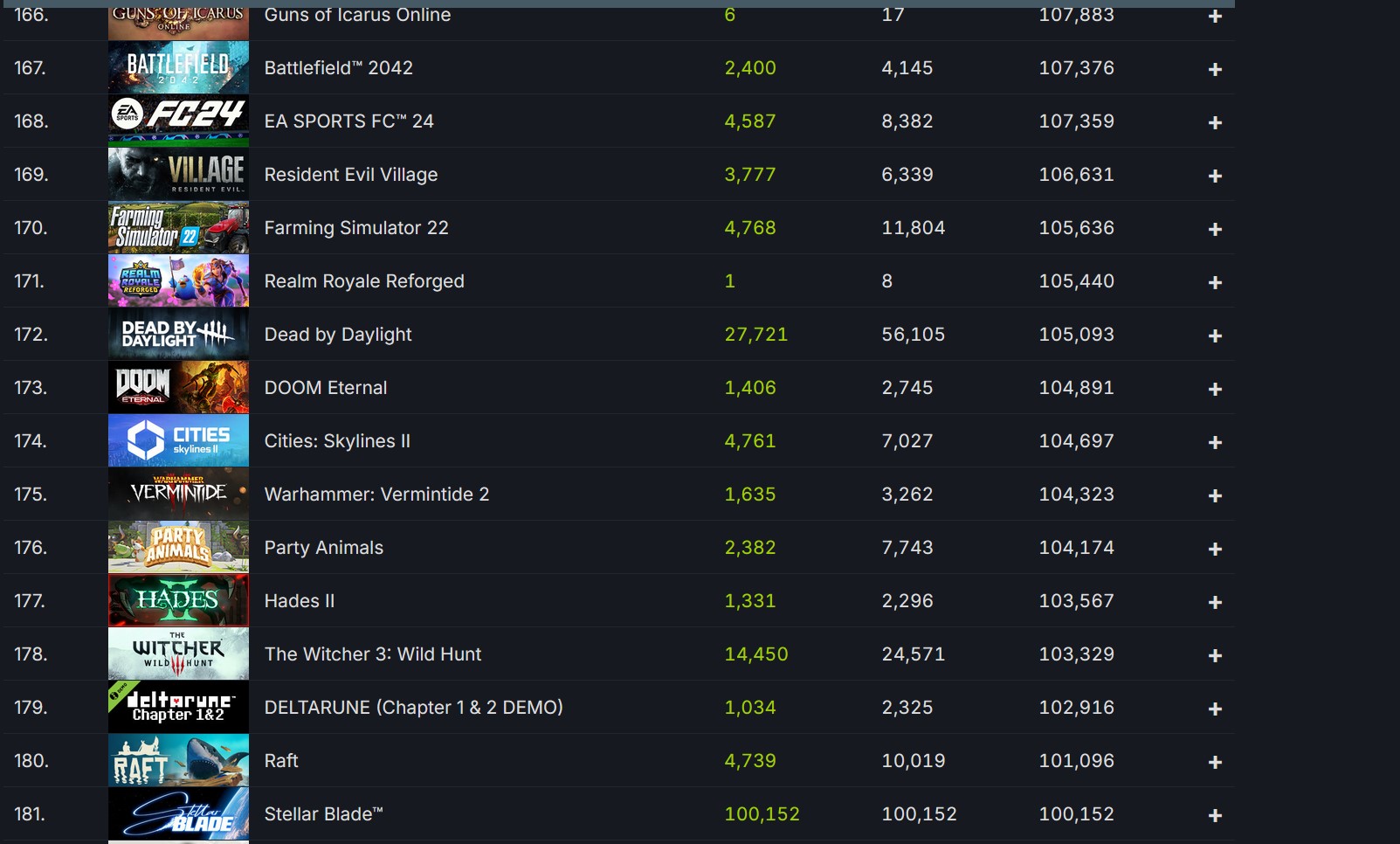This screenshot has width=1400, height=844.
Task: Add DOOM Eternal via plus icon
Action: (x=1215, y=389)
